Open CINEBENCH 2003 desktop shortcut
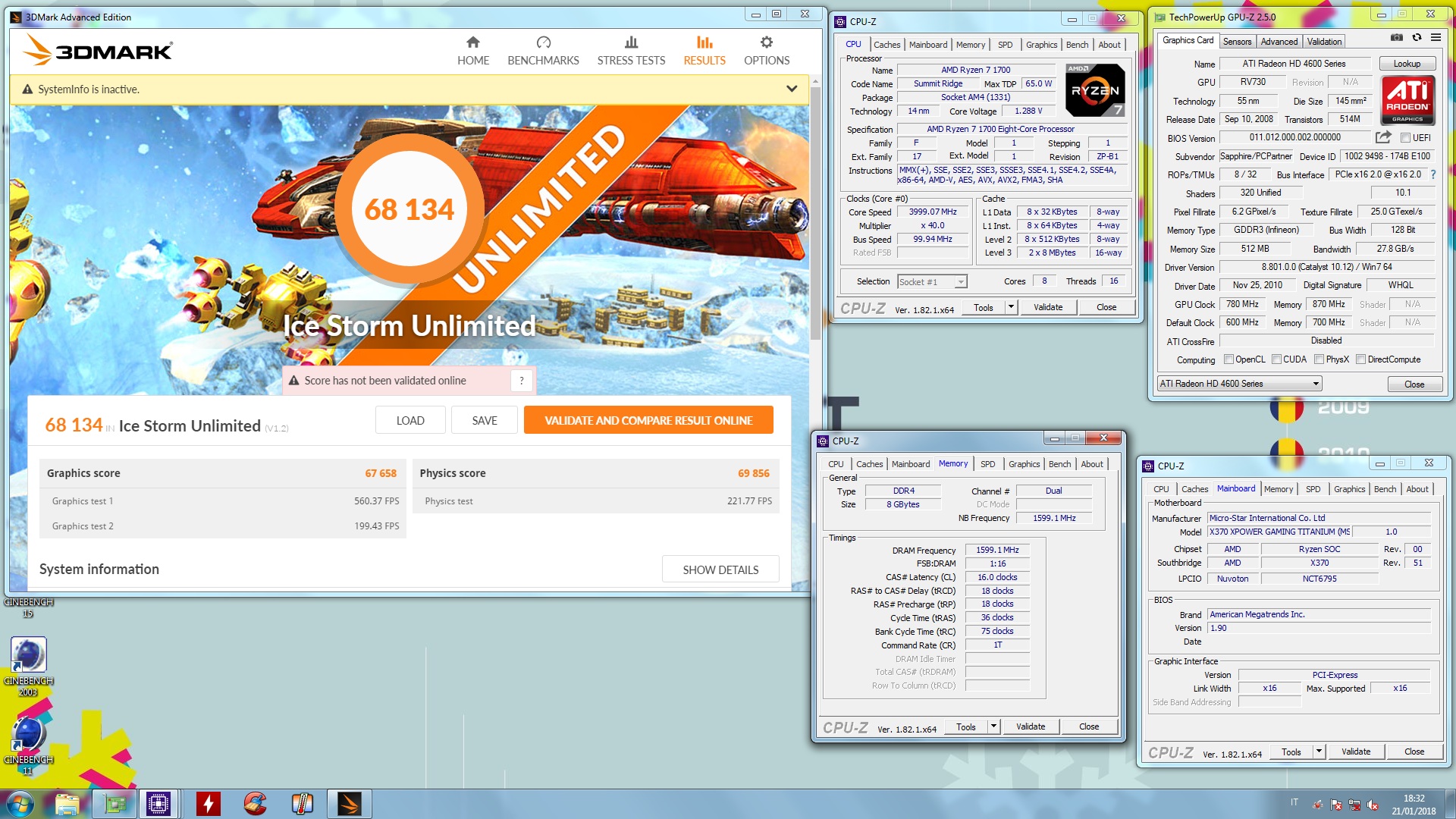Image resolution: width=1456 pixels, height=819 pixels. (x=28, y=666)
